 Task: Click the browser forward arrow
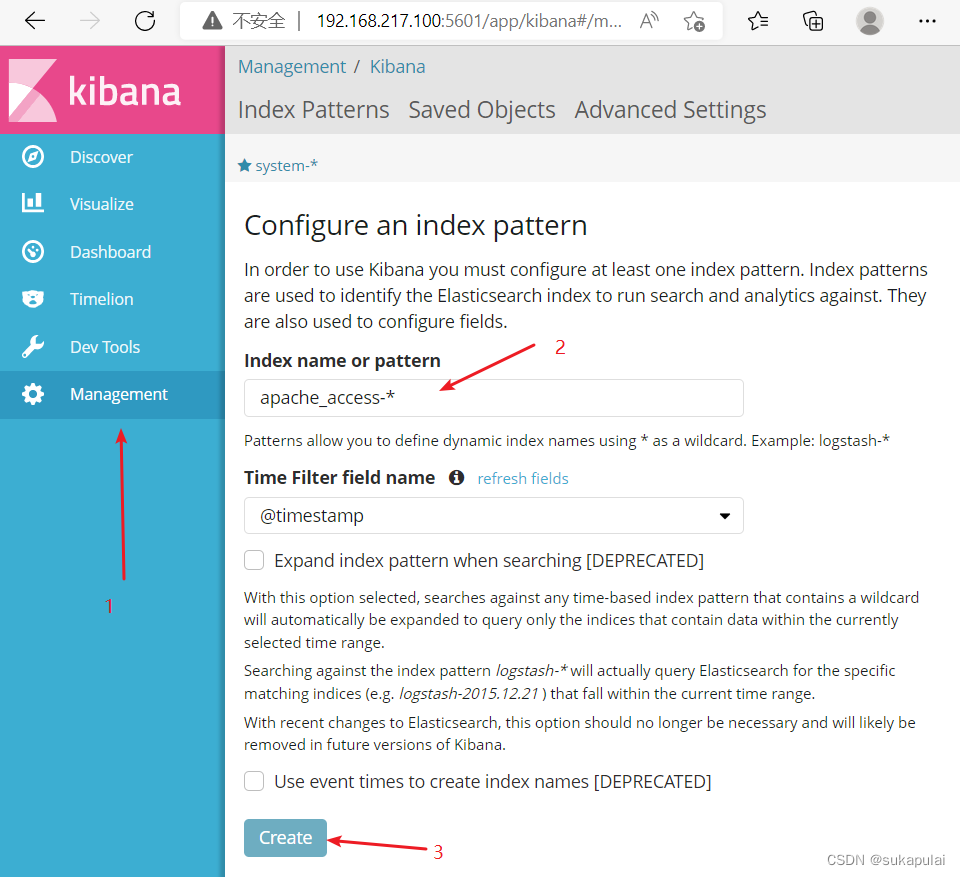90,21
